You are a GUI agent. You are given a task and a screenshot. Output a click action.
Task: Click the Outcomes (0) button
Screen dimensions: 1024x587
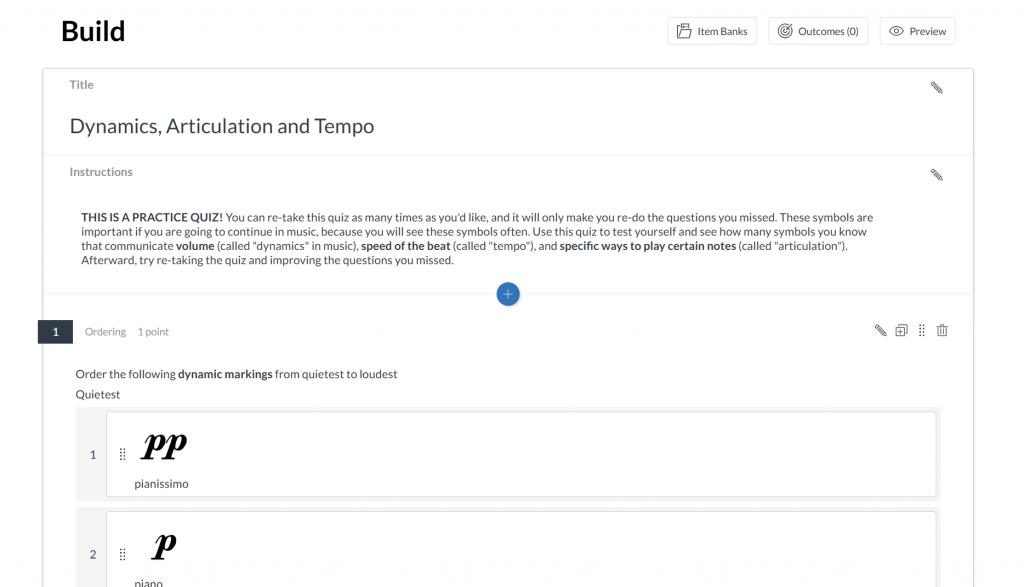pyautogui.click(x=818, y=31)
